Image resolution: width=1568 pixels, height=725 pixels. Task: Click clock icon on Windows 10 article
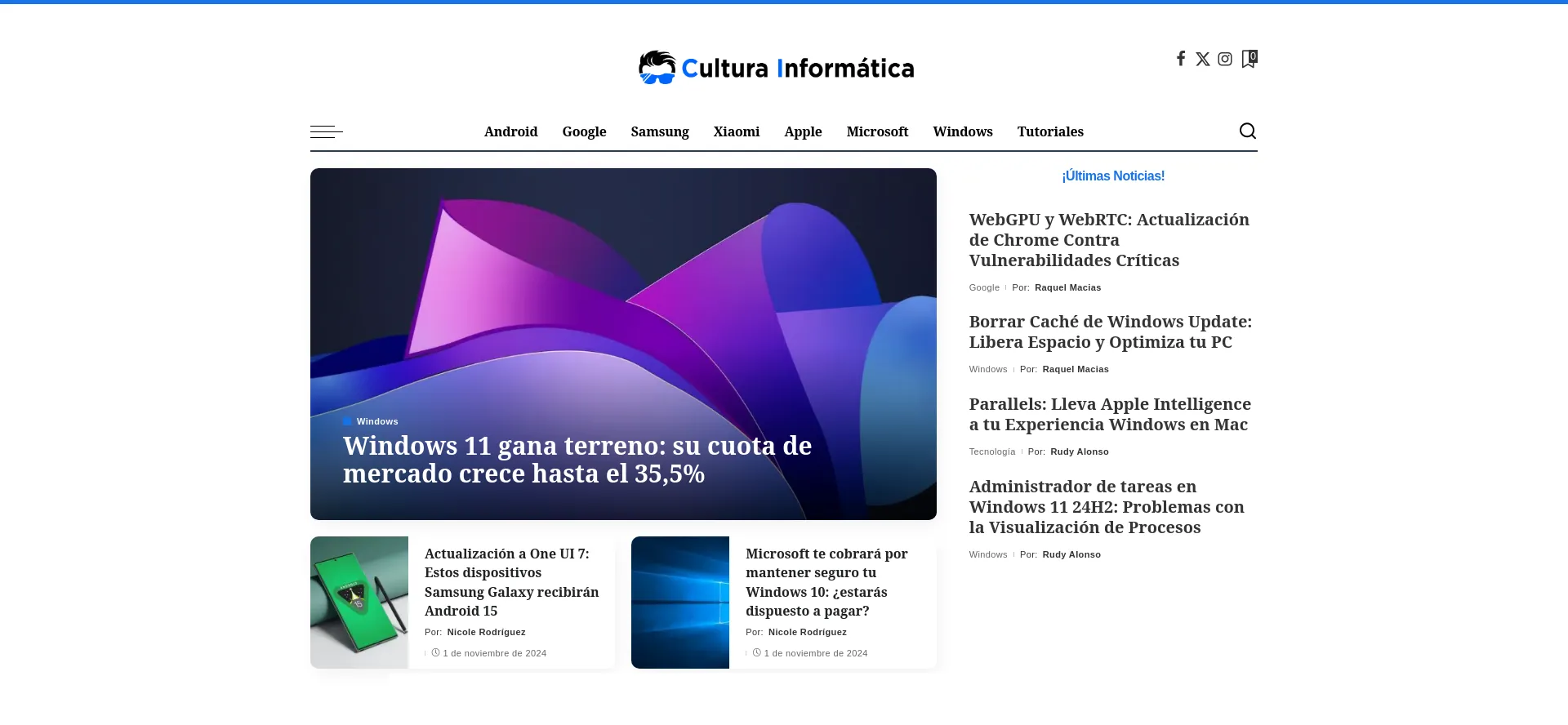coord(756,652)
